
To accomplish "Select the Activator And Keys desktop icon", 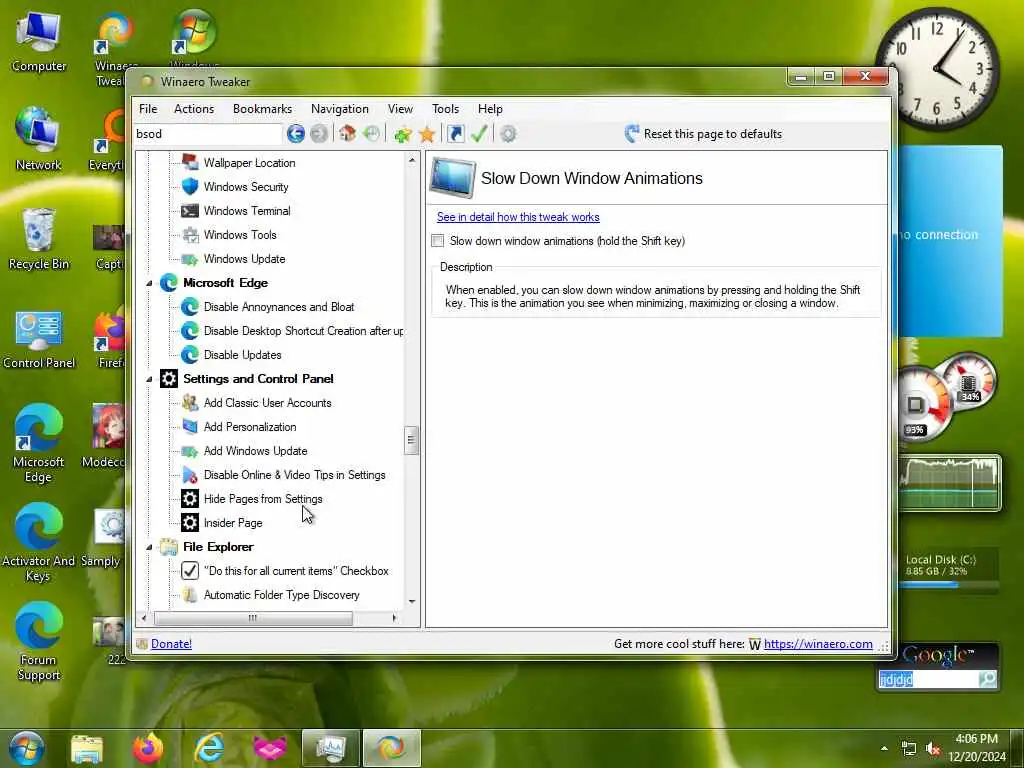I will (39, 543).
